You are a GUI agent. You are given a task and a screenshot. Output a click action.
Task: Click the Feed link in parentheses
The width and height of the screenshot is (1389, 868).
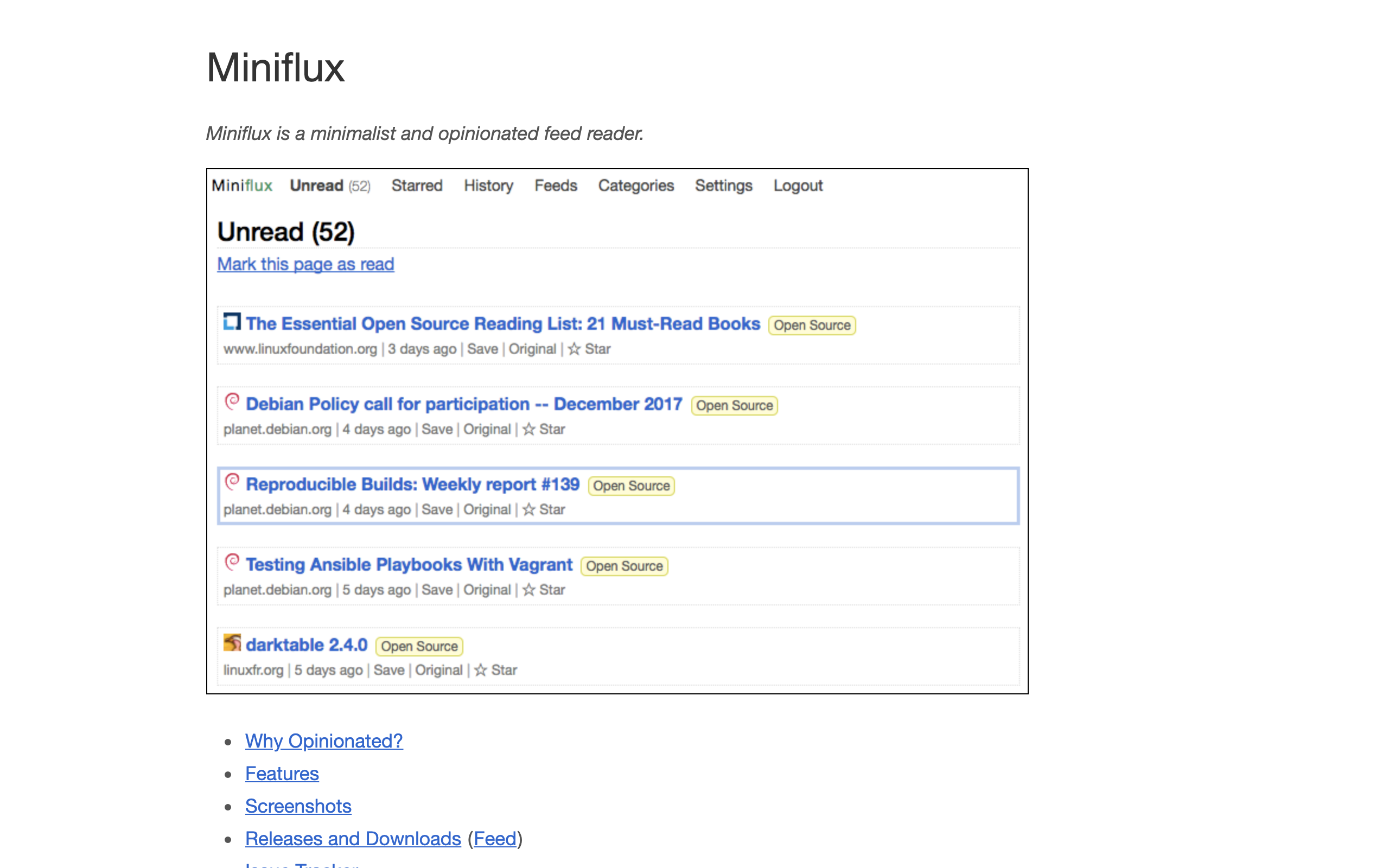coord(495,839)
